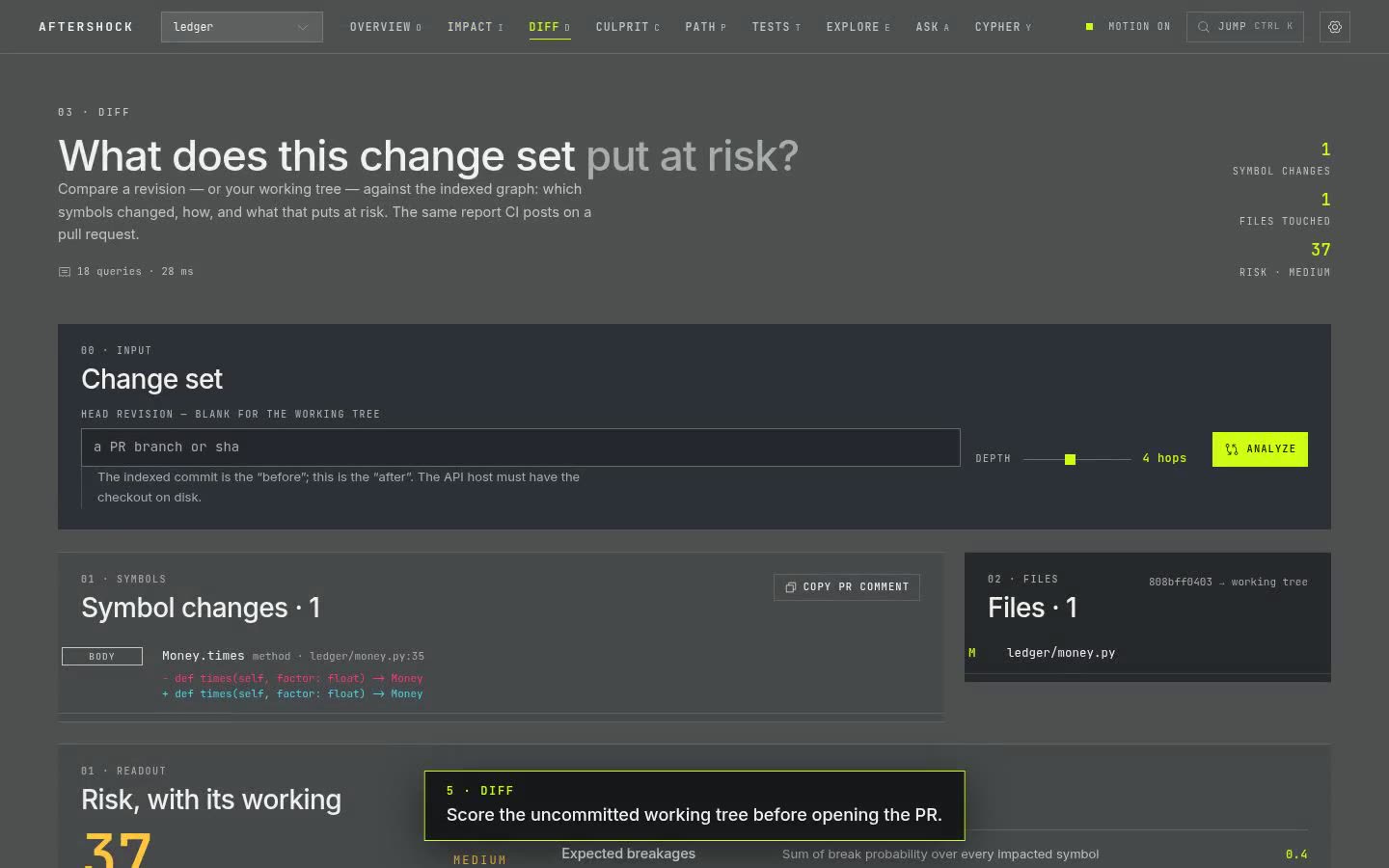This screenshot has width=1389, height=868.
Task: Click the copy icon in Copy PR Comment
Action: click(791, 587)
